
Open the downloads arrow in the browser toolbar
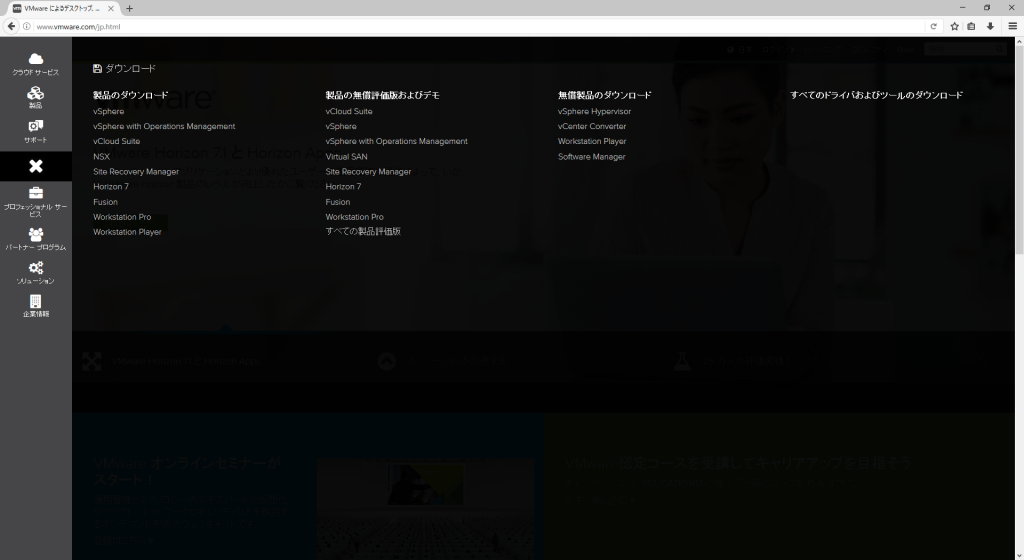[990, 26]
